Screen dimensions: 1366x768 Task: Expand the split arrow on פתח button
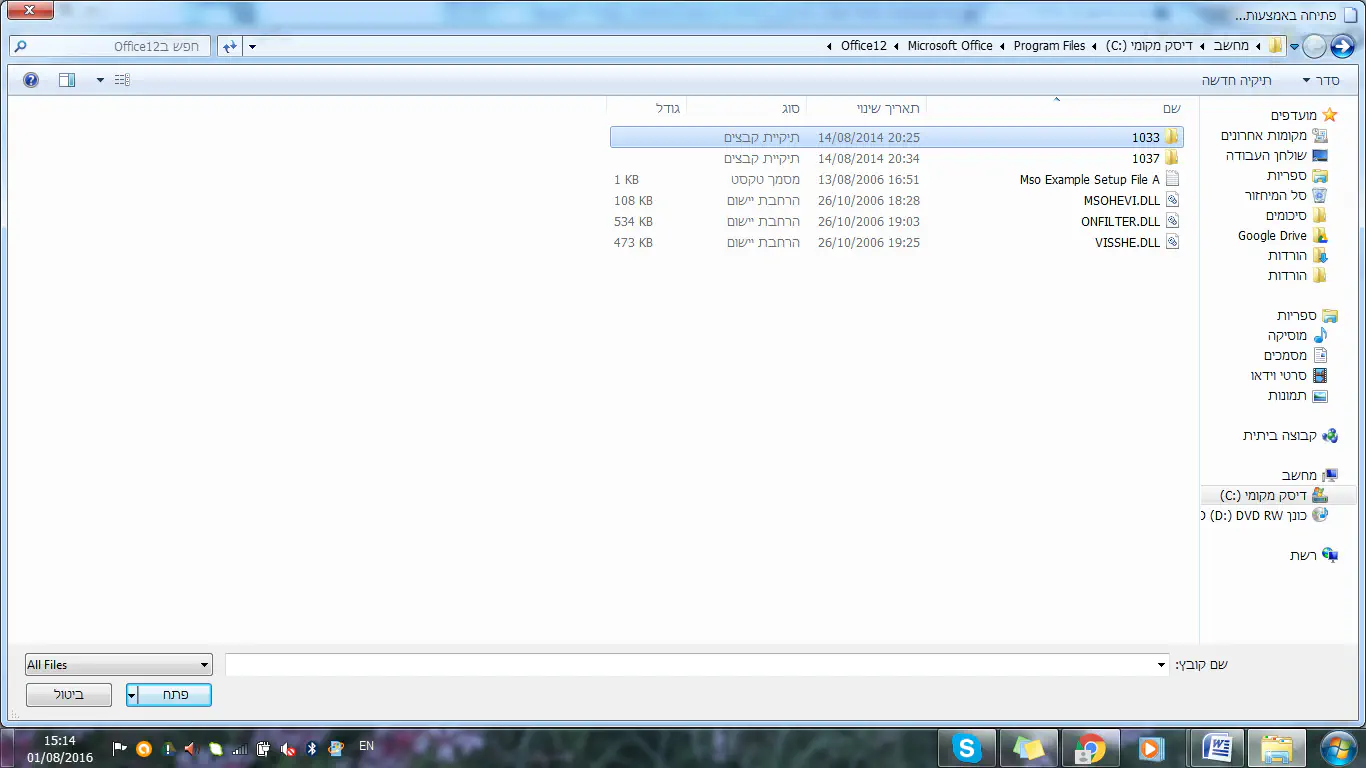point(132,695)
